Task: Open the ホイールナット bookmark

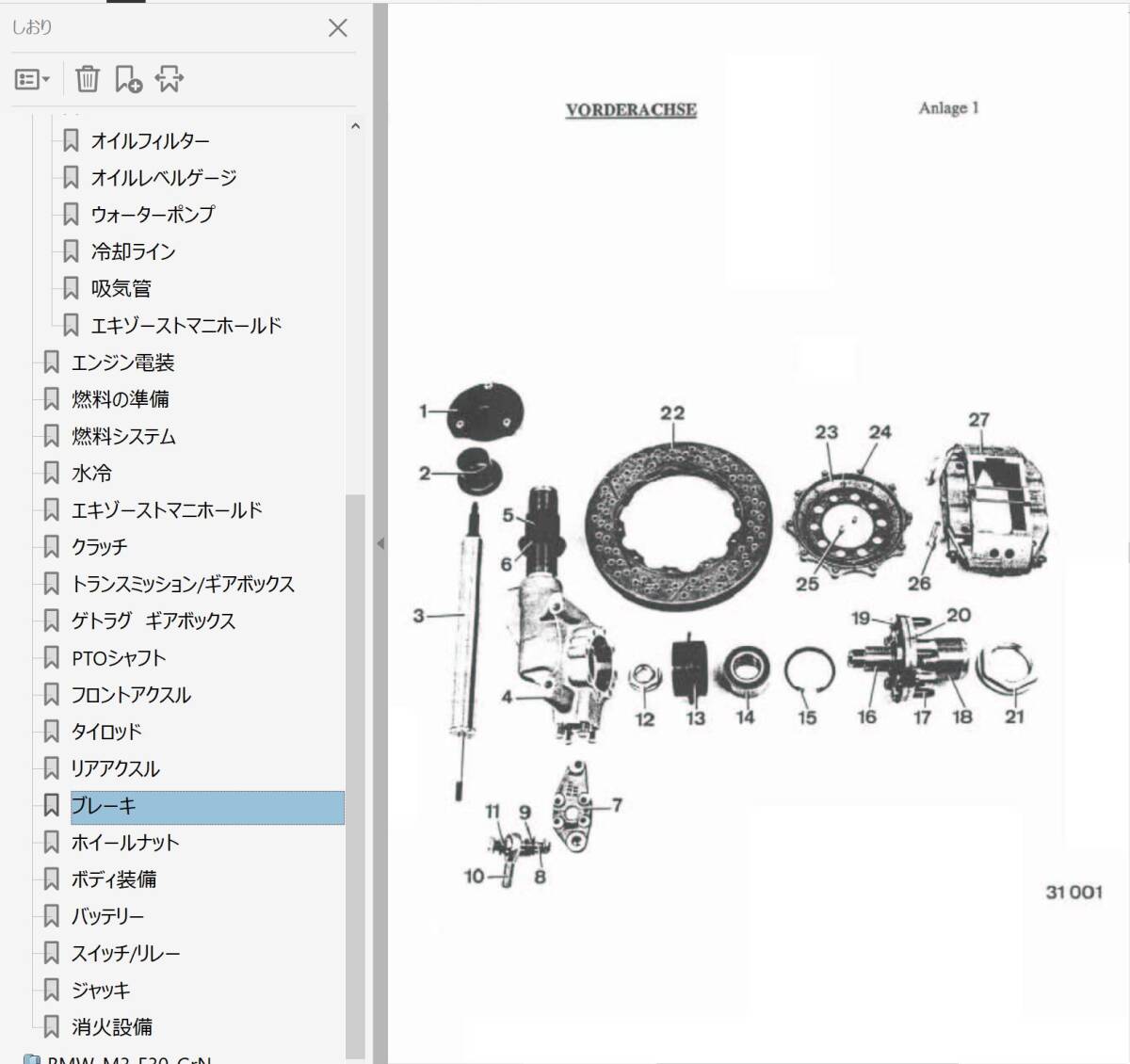Action: point(125,842)
